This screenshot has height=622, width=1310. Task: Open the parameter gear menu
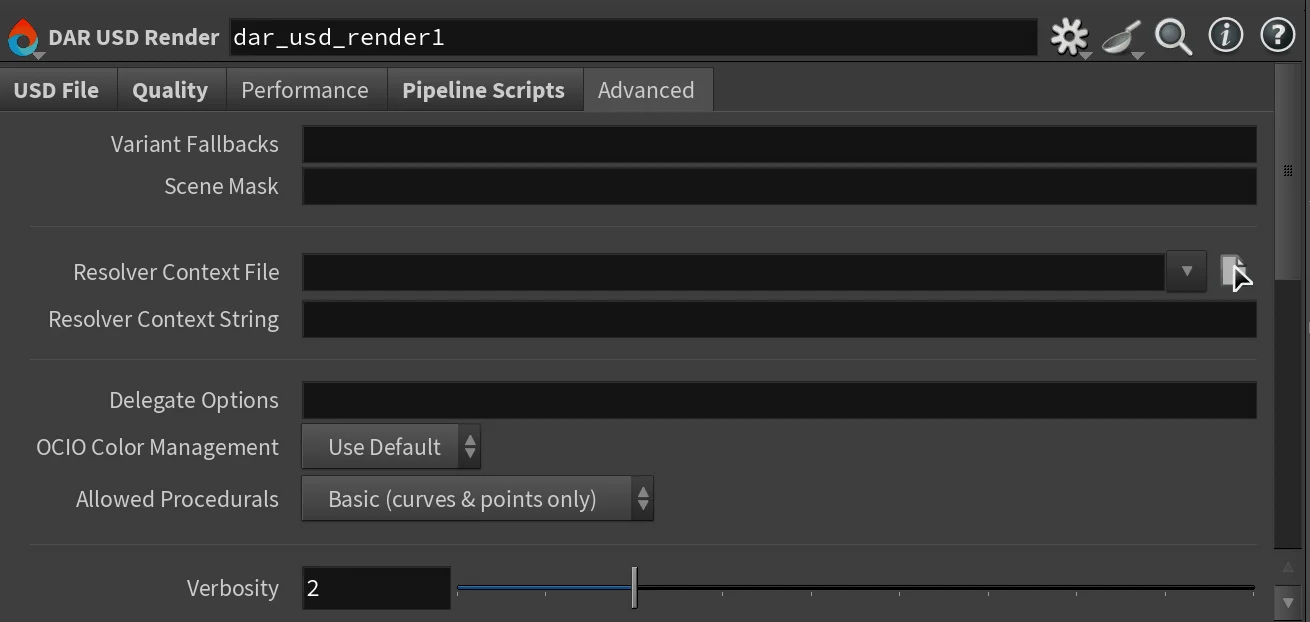(1068, 36)
